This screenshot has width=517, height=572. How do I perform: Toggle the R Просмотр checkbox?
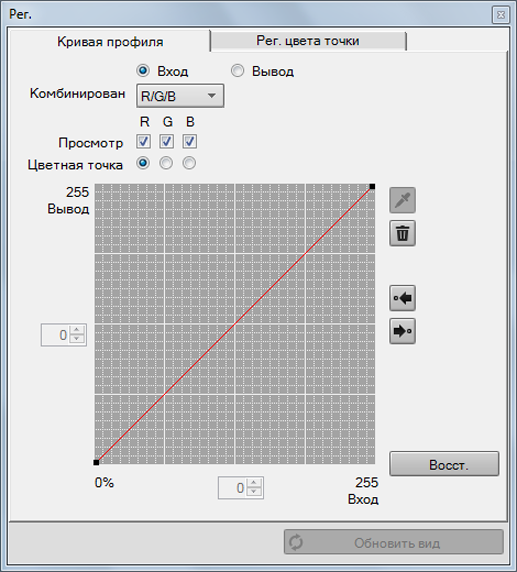(143, 141)
